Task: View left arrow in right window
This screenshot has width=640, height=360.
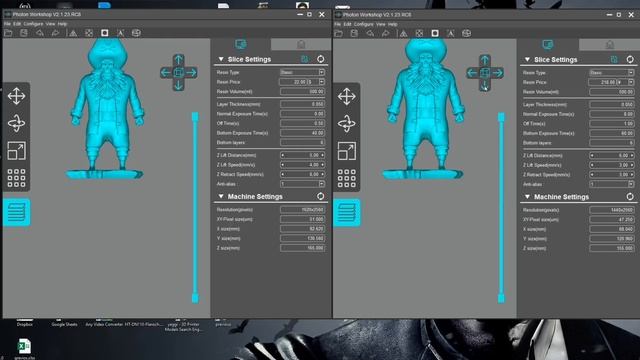Action: click(472, 73)
